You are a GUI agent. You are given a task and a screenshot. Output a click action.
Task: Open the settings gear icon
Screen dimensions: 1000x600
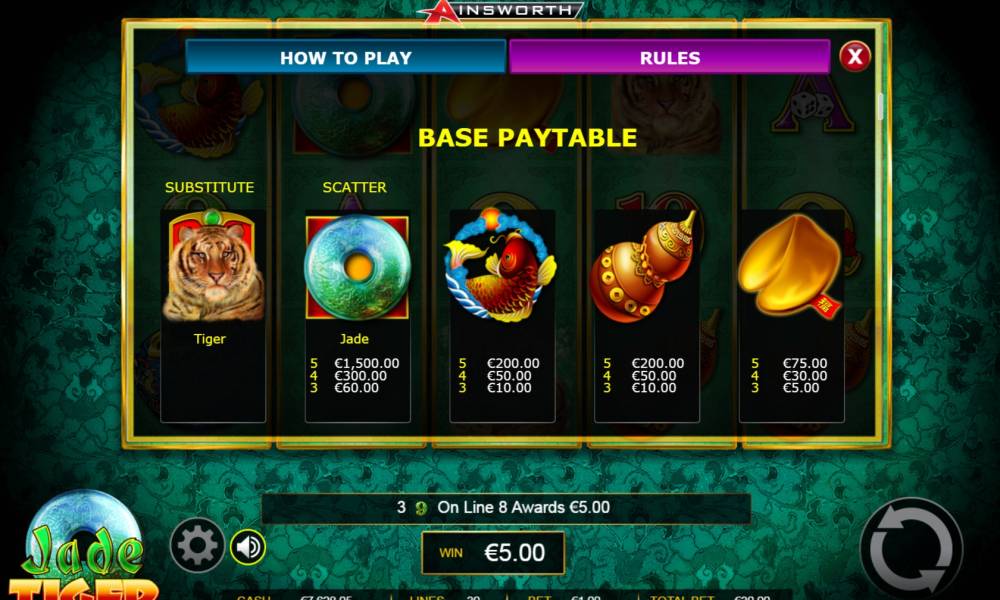tap(197, 545)
